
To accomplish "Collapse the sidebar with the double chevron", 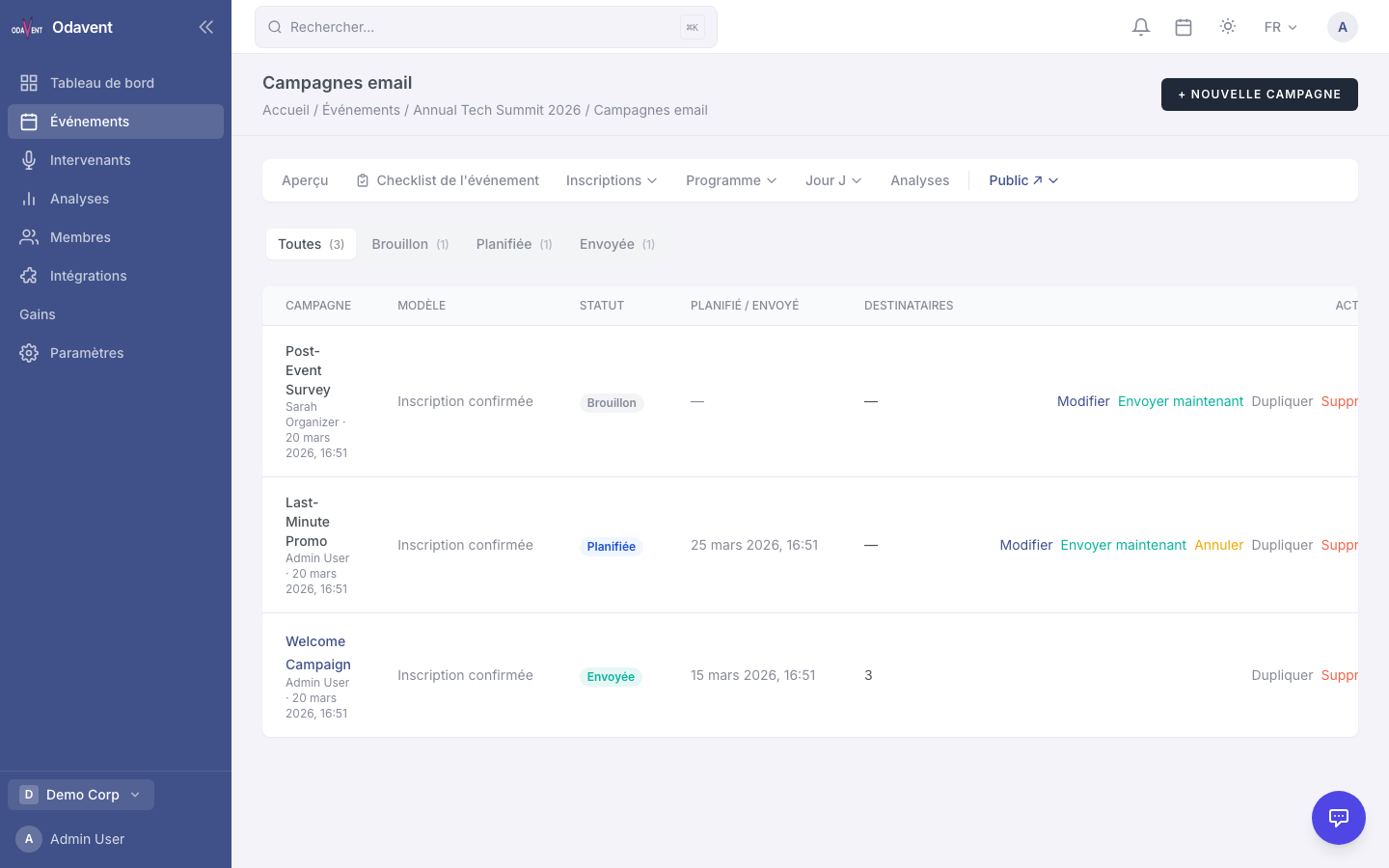I will click(x=205, y=27).
